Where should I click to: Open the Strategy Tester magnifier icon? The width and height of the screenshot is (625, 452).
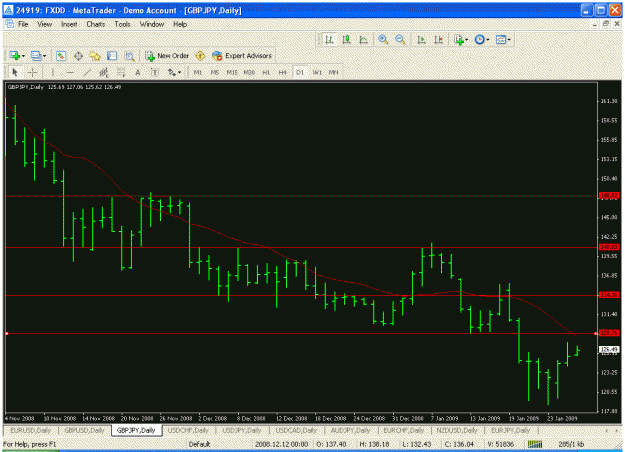coord(129,56)
